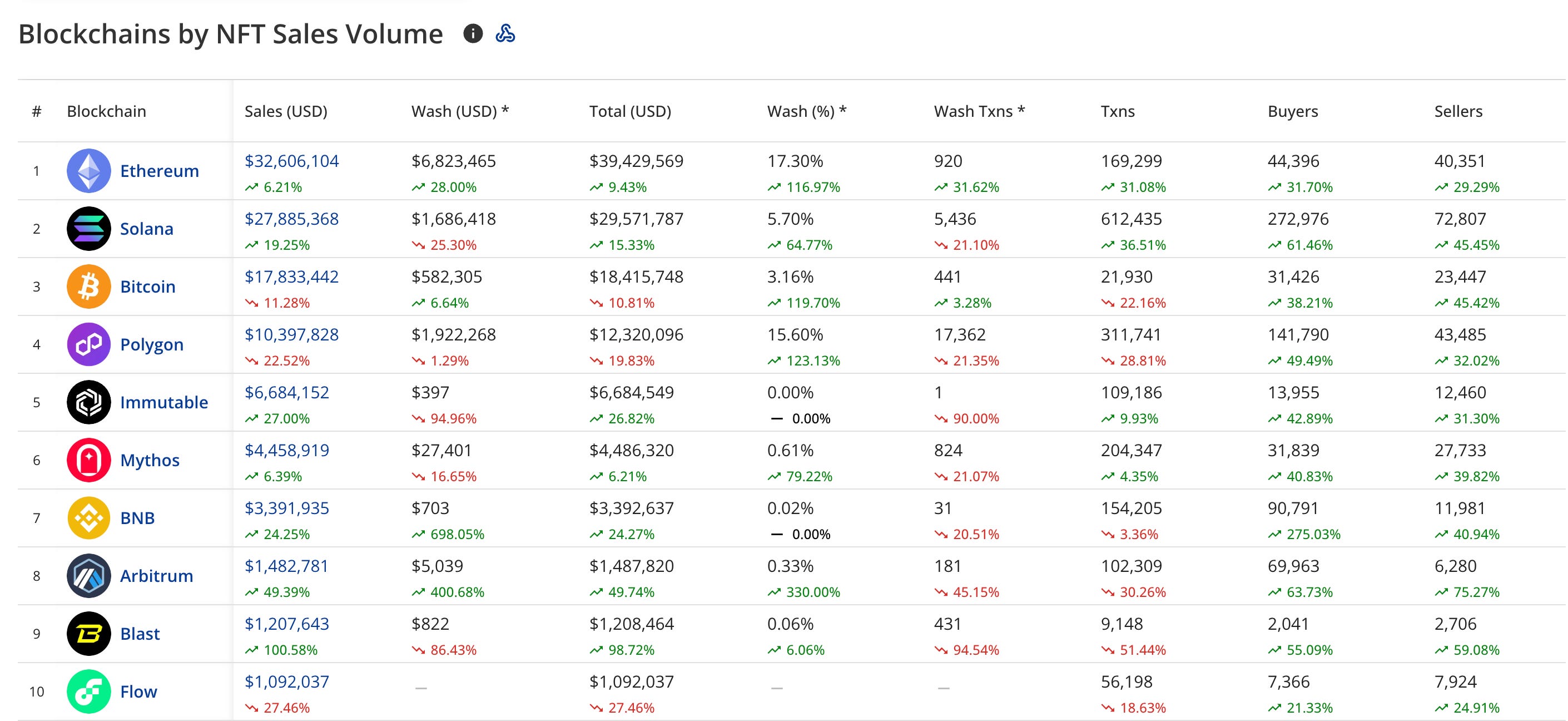Image resolution: width=1568 pixels, height=721 pixels.
Task: Click the webhook icon beside the heading
Action: coord(505,33)
